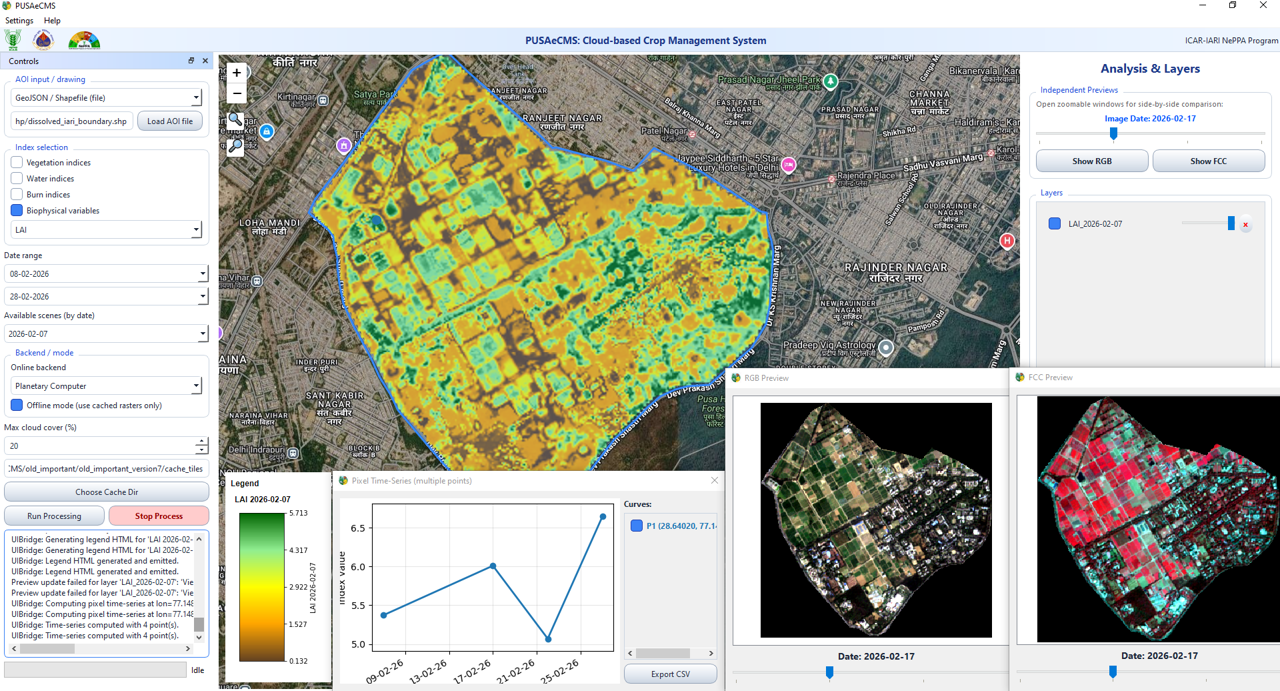Click the Load AOI file button
Viewport: 1280px width, 691px height.
coord(170,121)
